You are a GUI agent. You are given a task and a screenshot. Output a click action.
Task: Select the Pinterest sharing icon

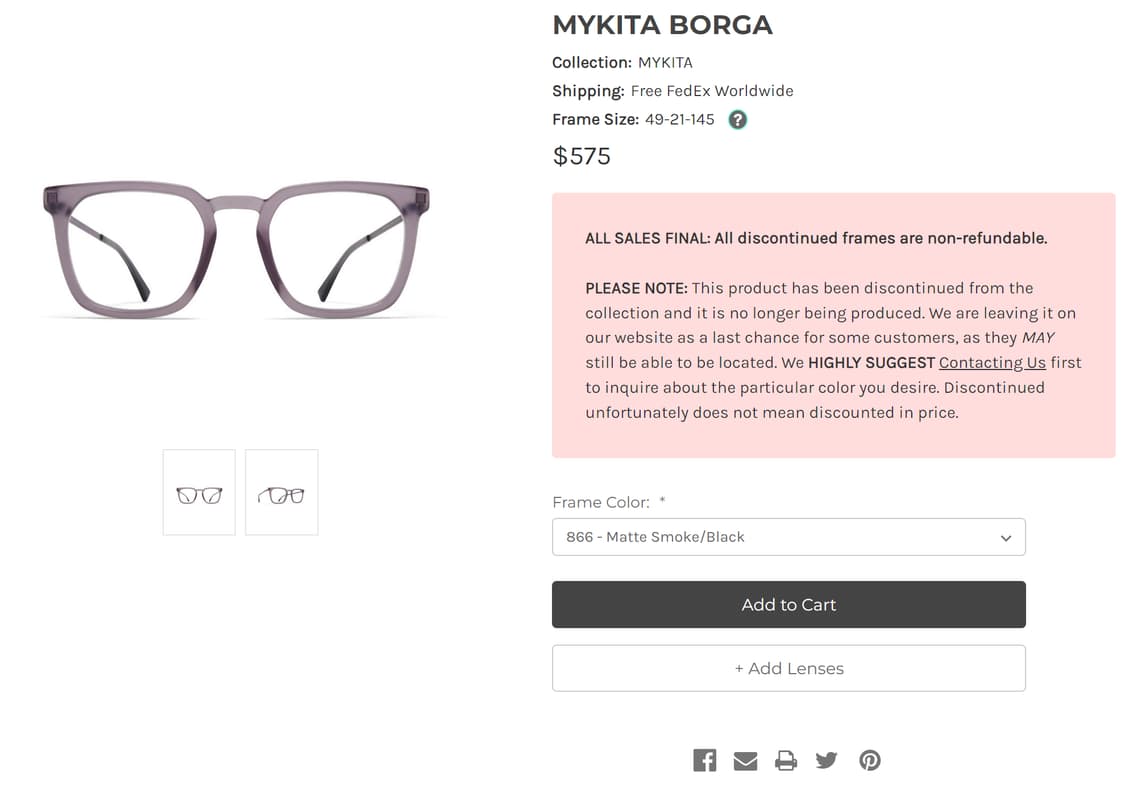coord(869,760)
